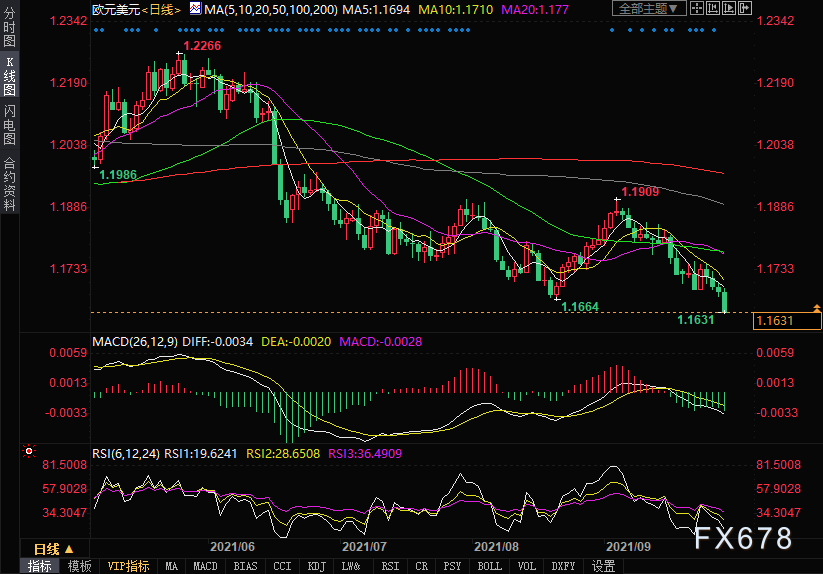
Task: Apply the KDJ indicator
Action: [x=316, y=566]
